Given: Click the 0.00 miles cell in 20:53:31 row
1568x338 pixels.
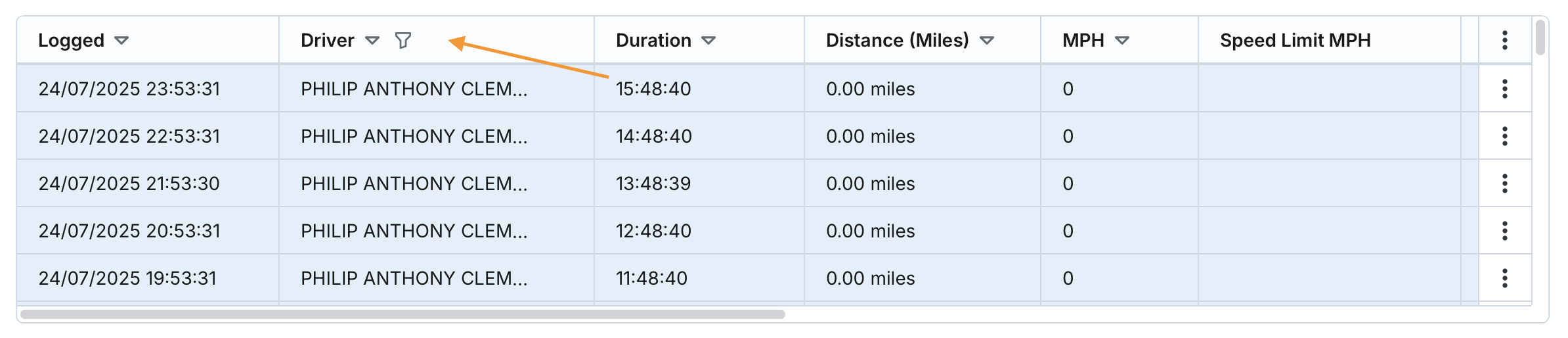Looking at the screenshot, I should (x=870, y=231).
